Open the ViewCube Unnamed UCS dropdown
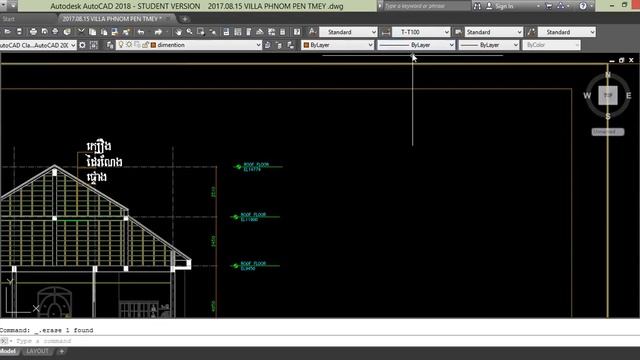Screen dimensions: 640x360 click(x=608, y=132)
